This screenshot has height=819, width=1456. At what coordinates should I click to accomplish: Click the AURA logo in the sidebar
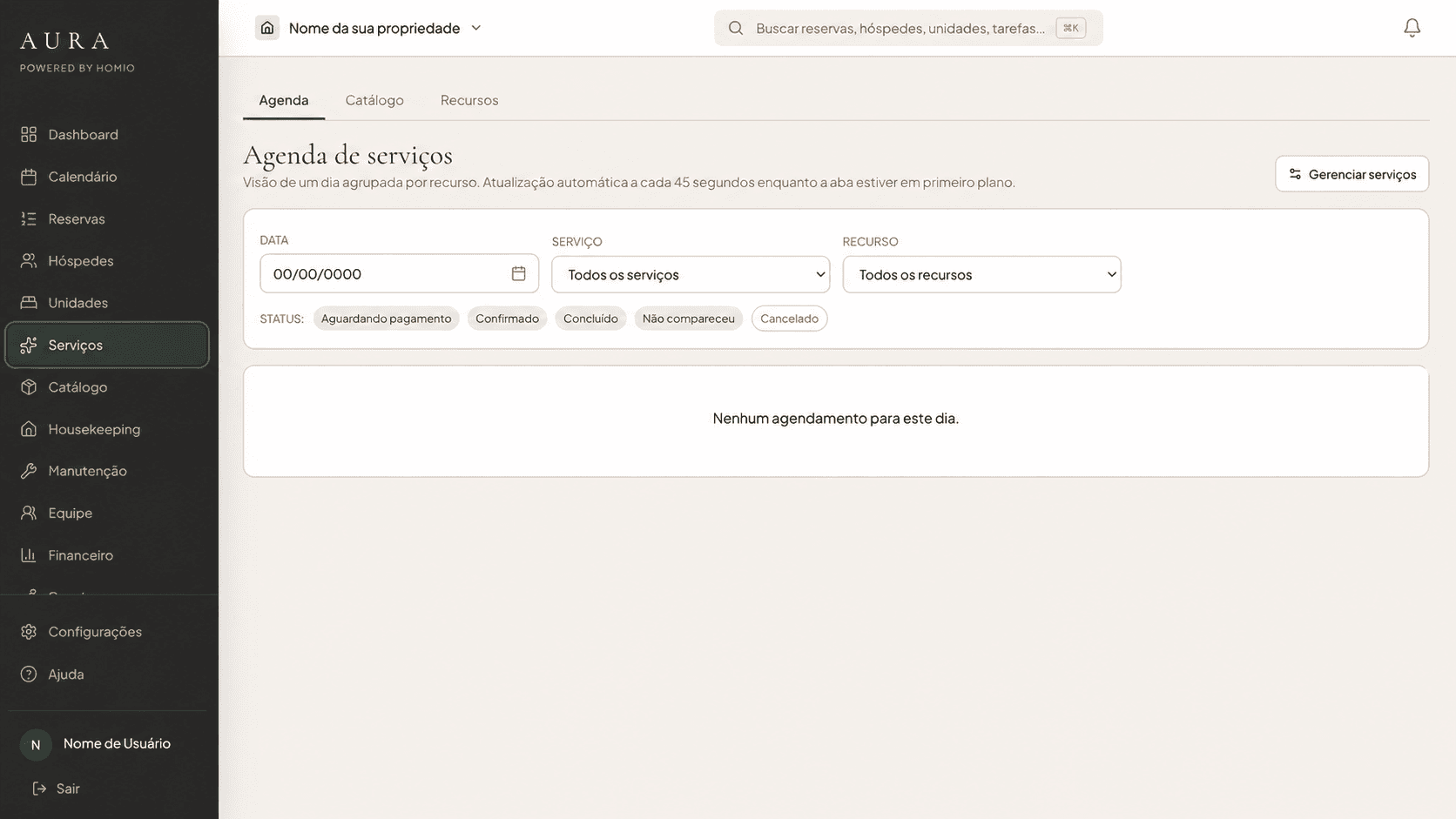(x=65, y=41)
